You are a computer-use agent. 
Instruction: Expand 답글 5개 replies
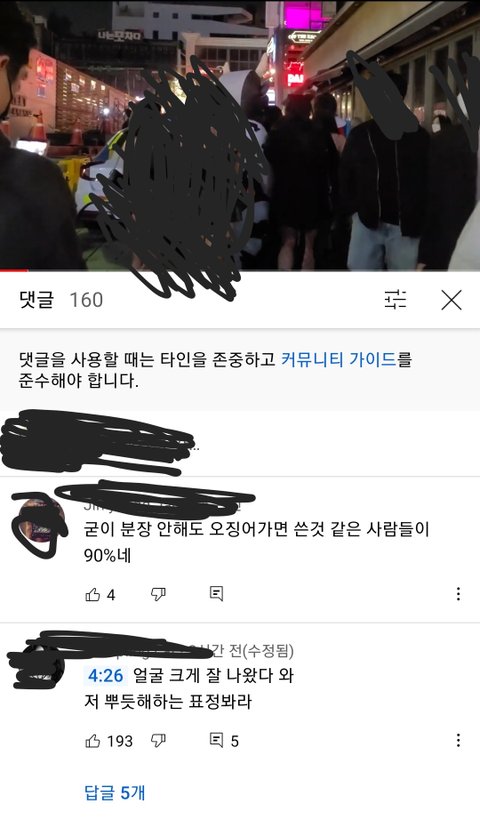coord(115,793)
